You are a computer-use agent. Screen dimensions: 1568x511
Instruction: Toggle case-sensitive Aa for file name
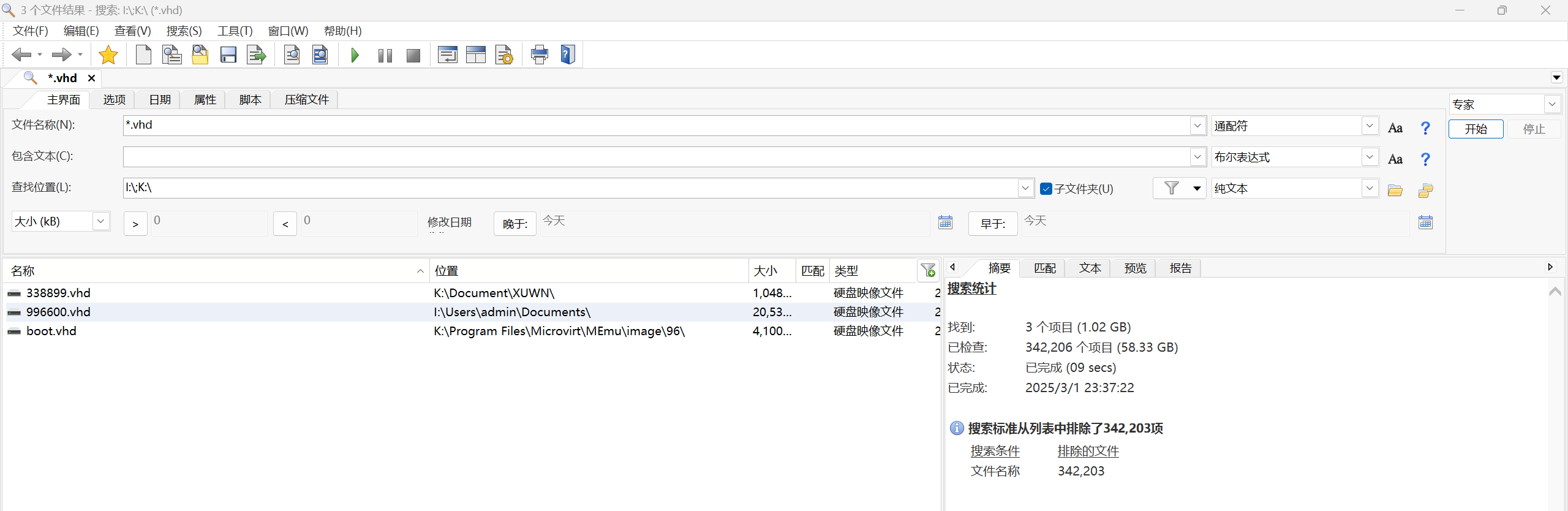pos(1395,128)
